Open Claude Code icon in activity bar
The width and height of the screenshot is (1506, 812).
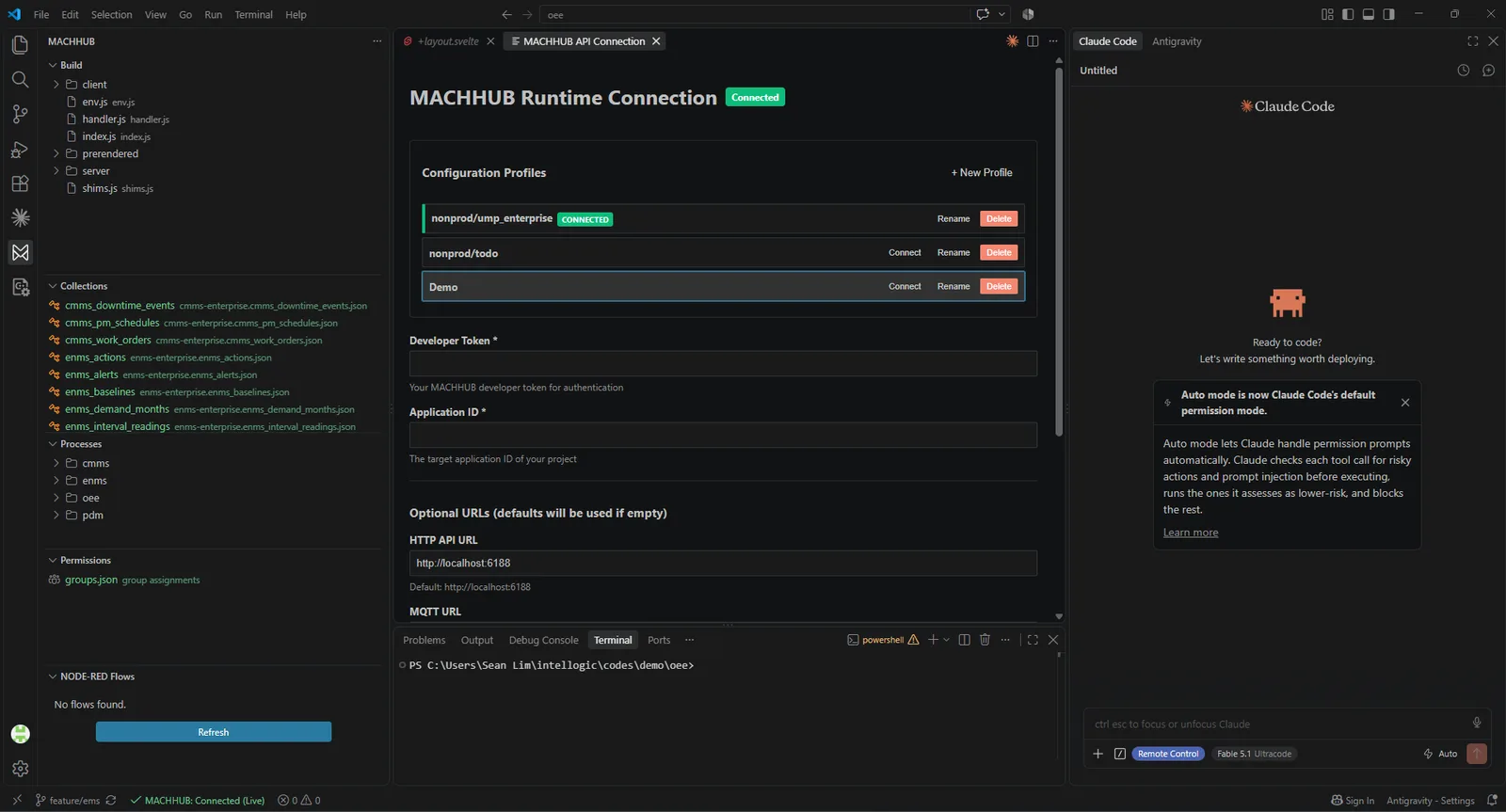click(20, 217)
